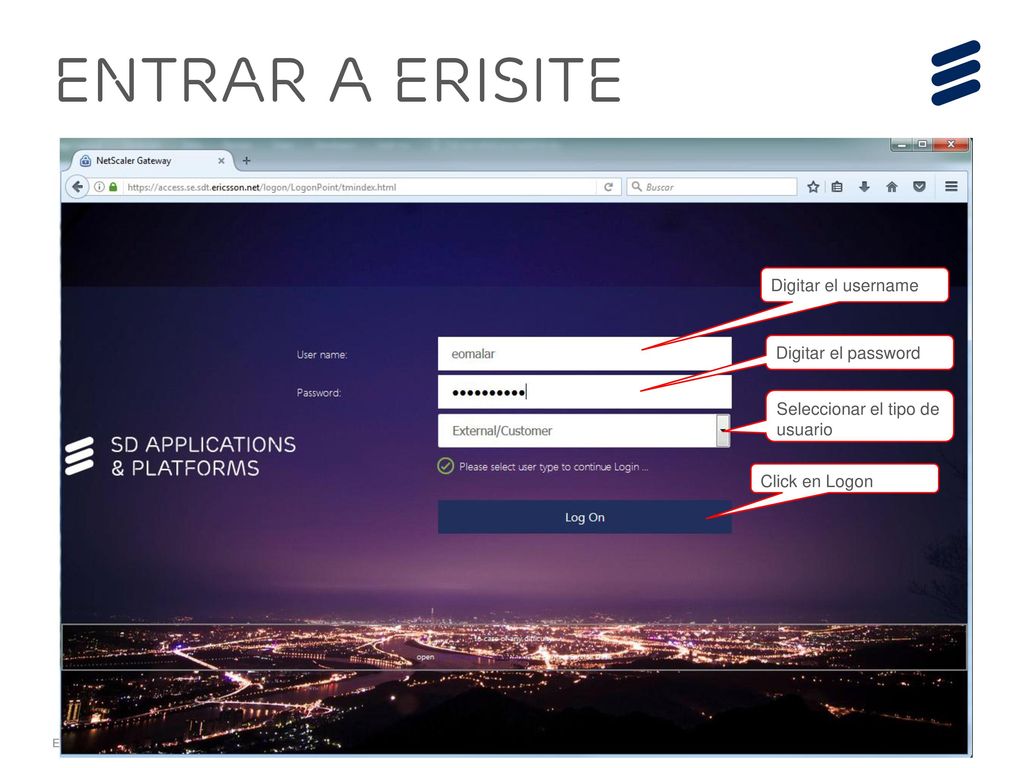This screenshot has width=1024, height=768.
Task: Click the green padlock security icon
Action: click(113, 187)
